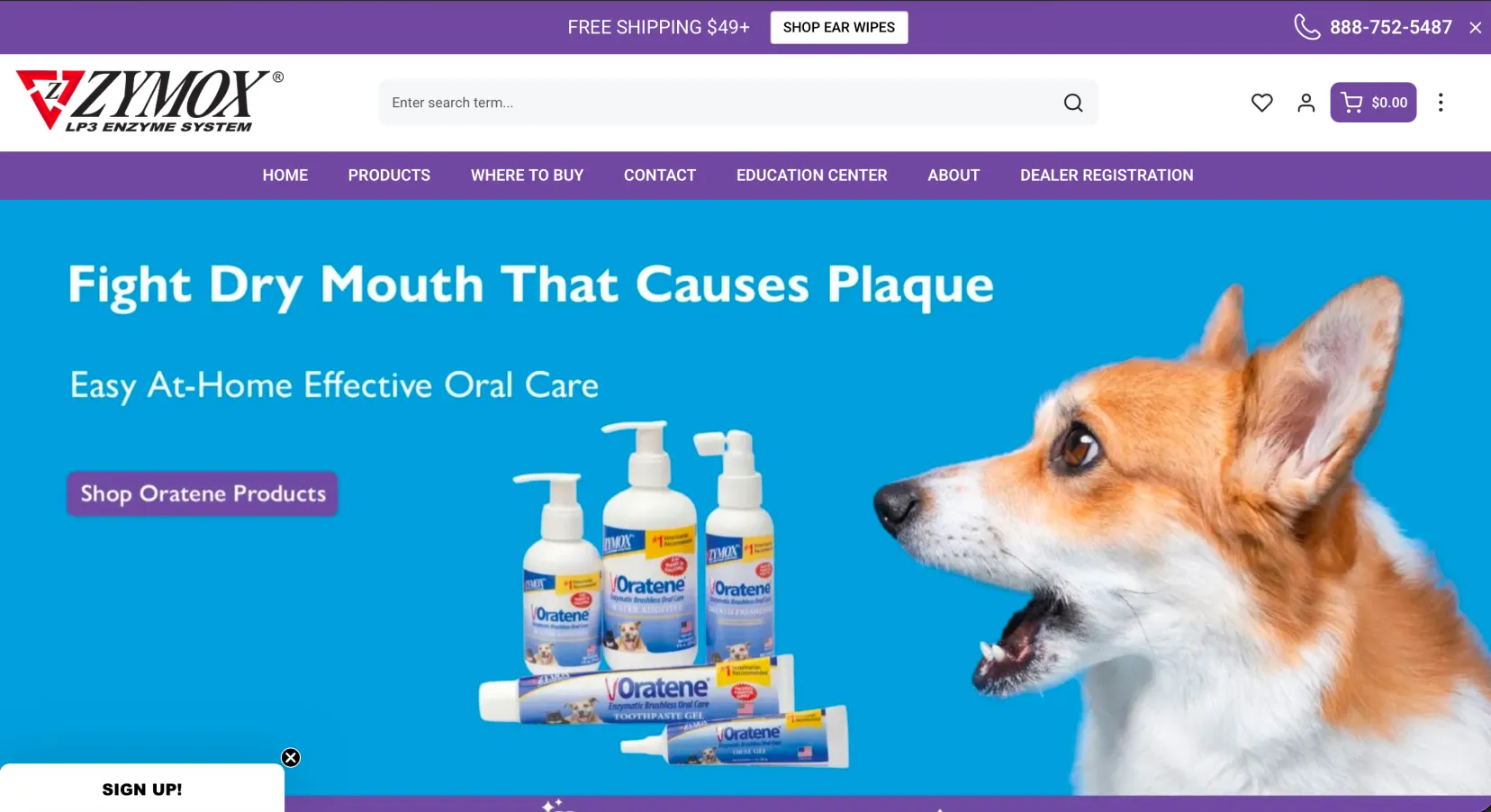The width and height of the screenshot is (1491, 812).
Task: Close the Sign Up popup
Action: (x=291, y=757)
